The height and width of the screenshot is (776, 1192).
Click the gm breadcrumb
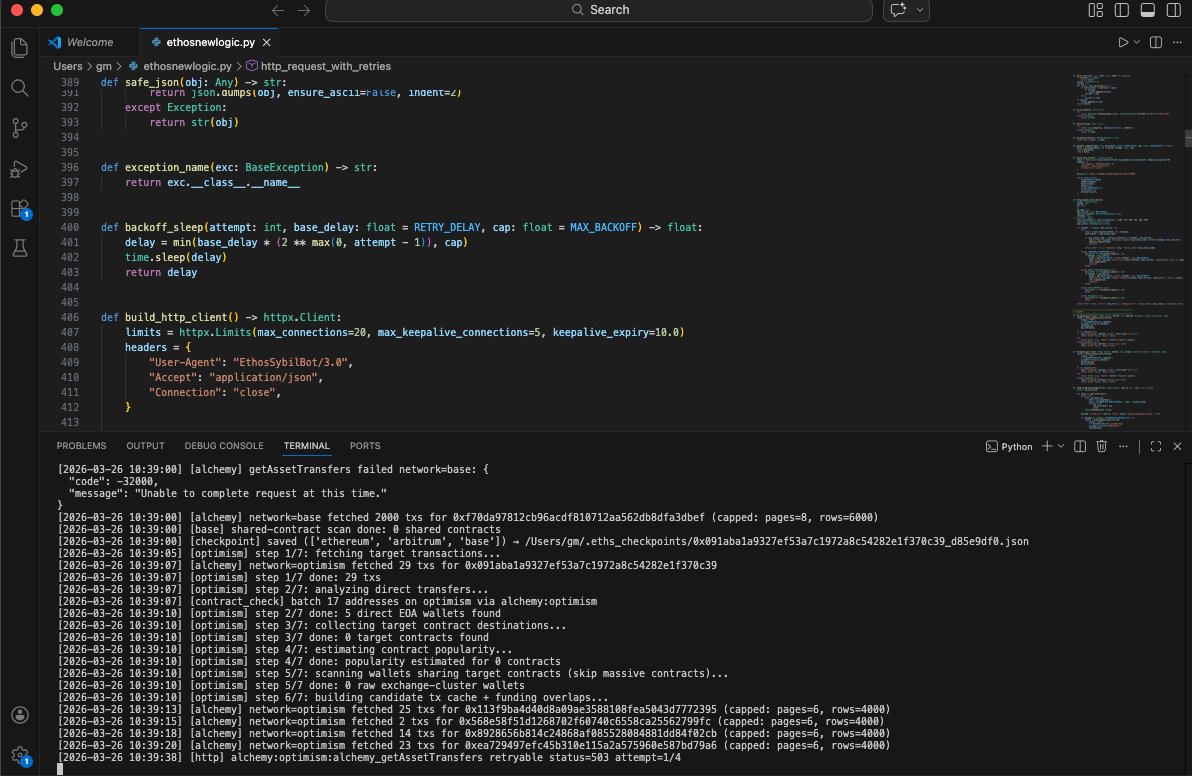(103, 66)
